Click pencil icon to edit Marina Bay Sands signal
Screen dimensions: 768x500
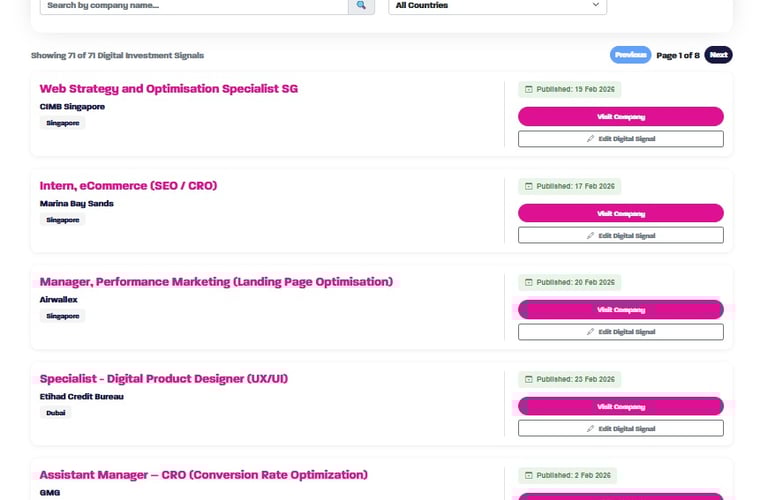590,236
